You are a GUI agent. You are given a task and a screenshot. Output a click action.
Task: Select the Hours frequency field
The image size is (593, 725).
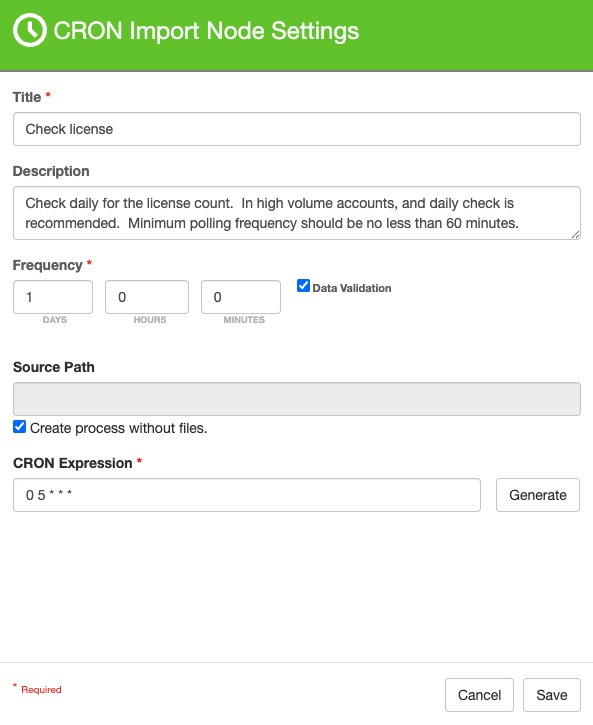coord(147,297)
